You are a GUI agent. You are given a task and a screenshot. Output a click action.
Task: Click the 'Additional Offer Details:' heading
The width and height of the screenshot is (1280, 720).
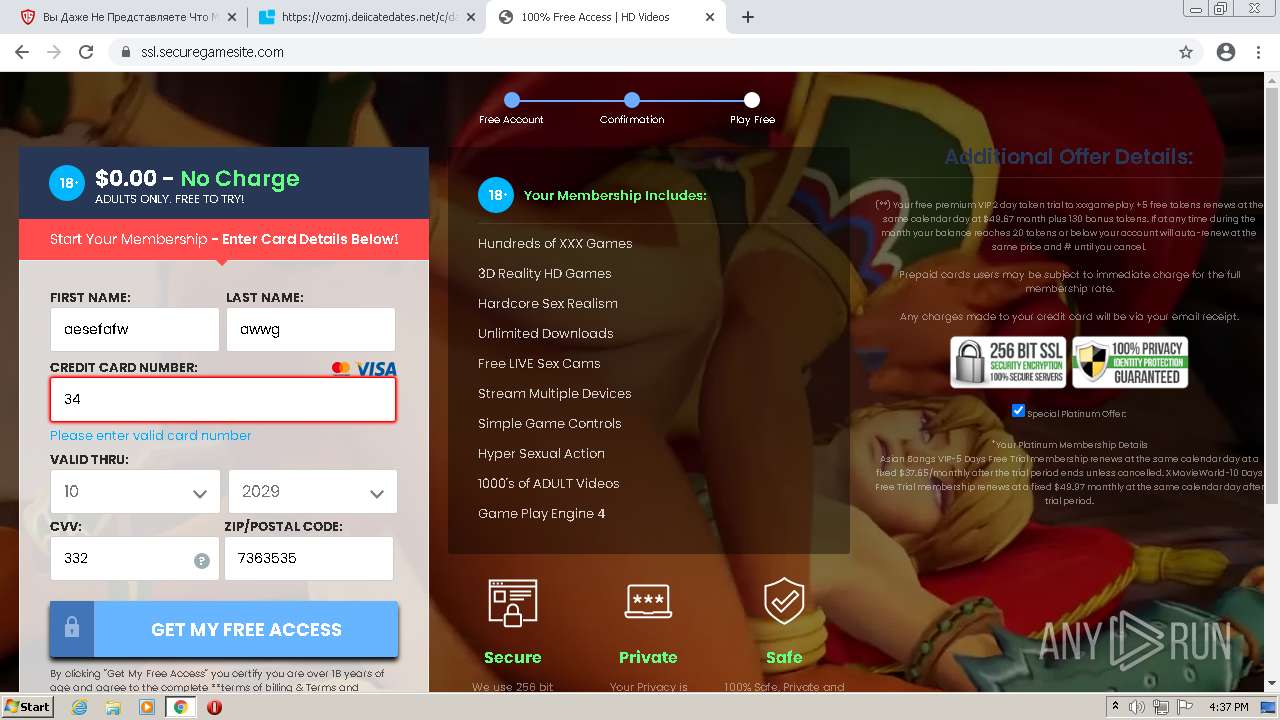[1068, 157]
